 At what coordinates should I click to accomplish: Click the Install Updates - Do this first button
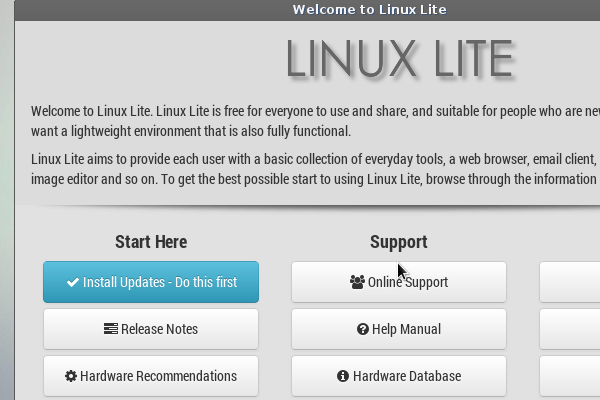coord(151,282)
